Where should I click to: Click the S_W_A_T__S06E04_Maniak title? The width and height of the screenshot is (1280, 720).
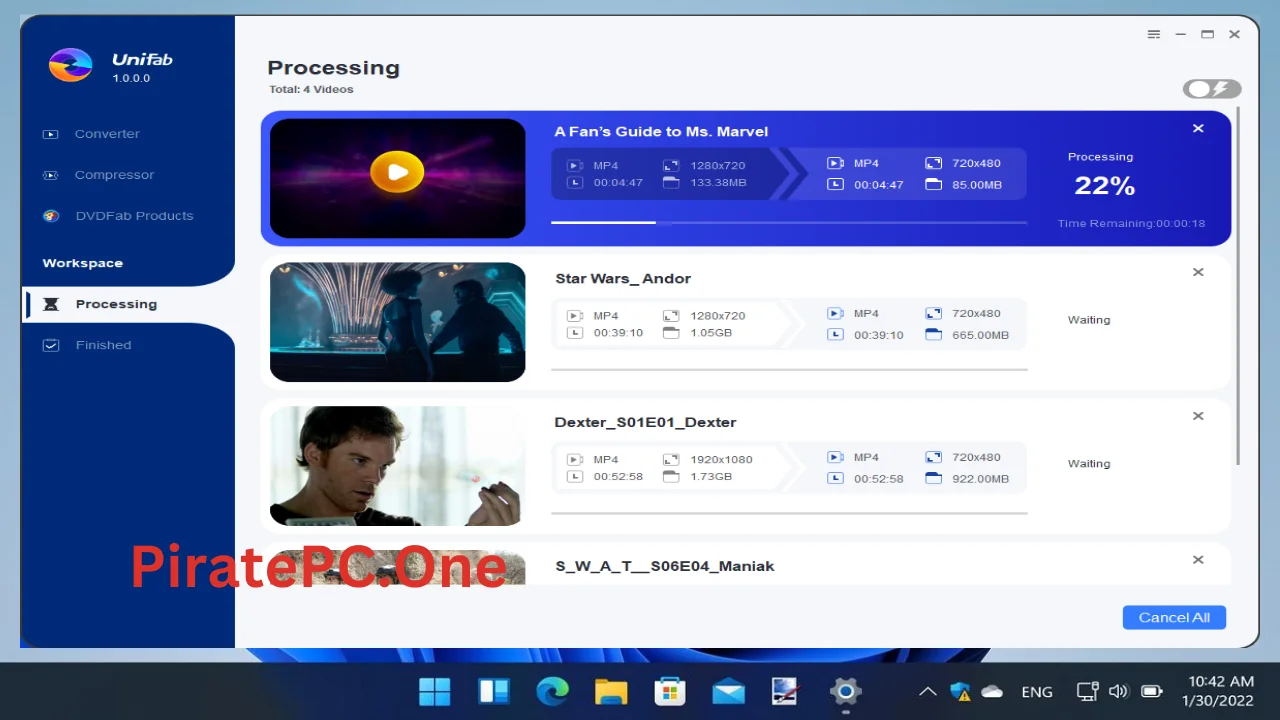(665, 566)
